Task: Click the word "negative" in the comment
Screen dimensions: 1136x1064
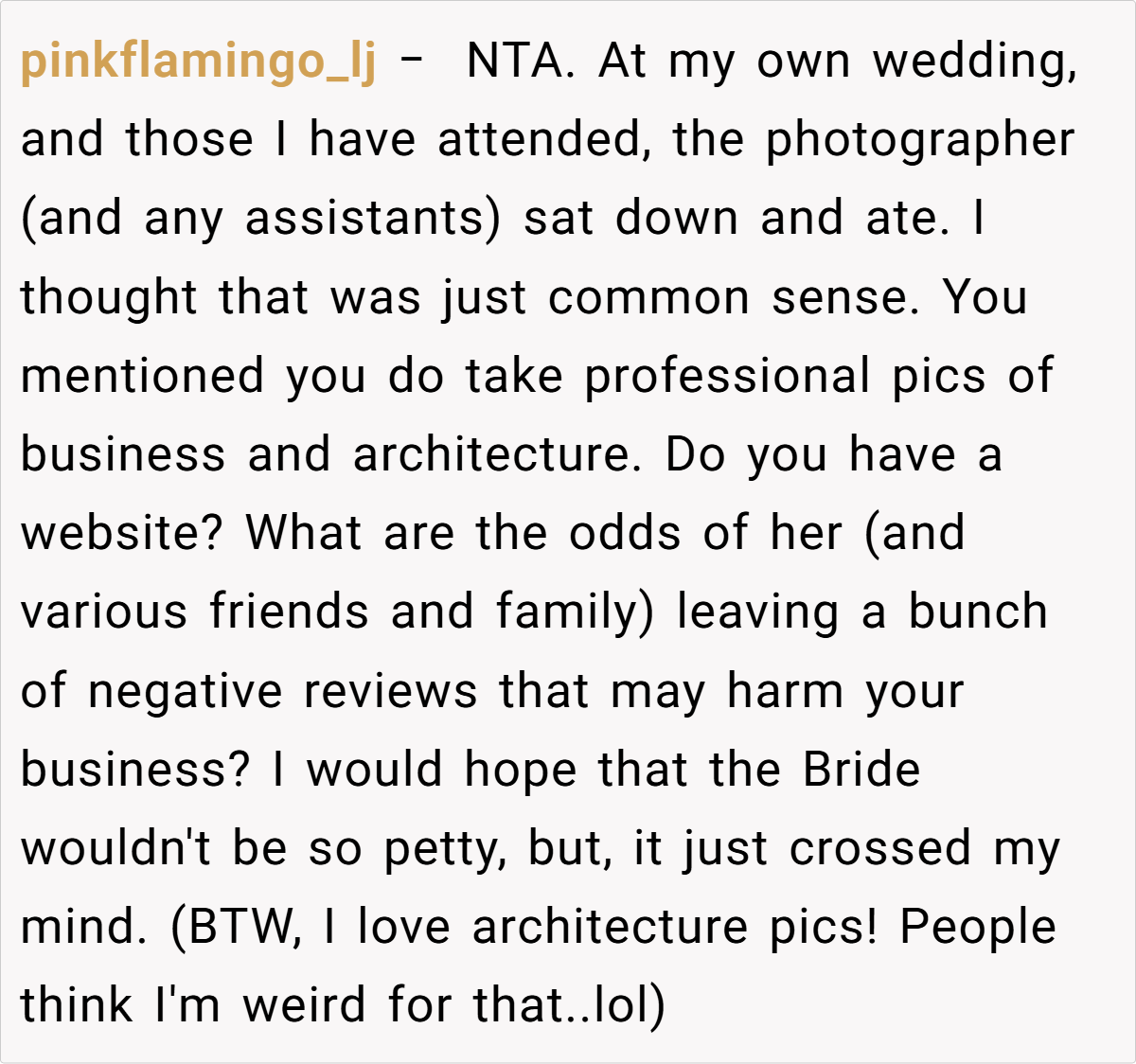Action: pyautogui.click(x=185, y=690)
